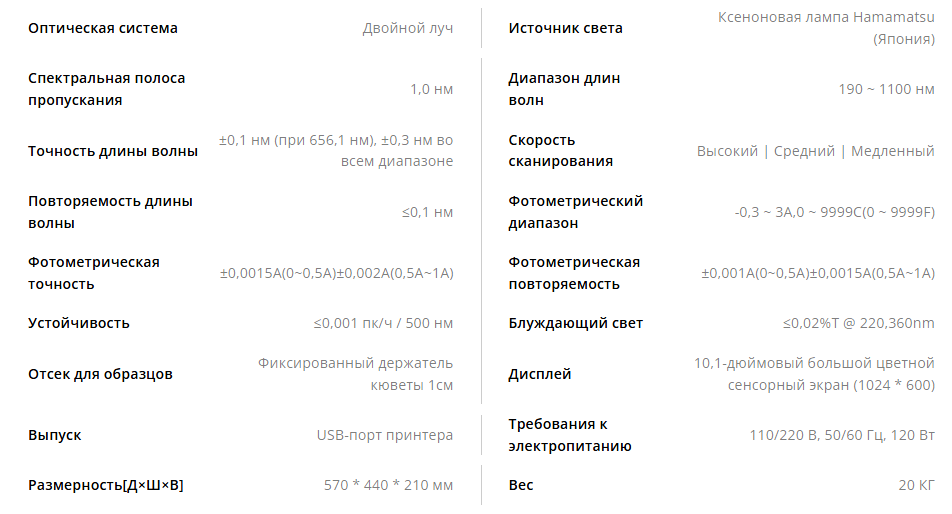The width and height of the screenshot is (952, 514).
Task: Click the "Фотометрический диапазон" label
Action: click(x=575, y=212)
